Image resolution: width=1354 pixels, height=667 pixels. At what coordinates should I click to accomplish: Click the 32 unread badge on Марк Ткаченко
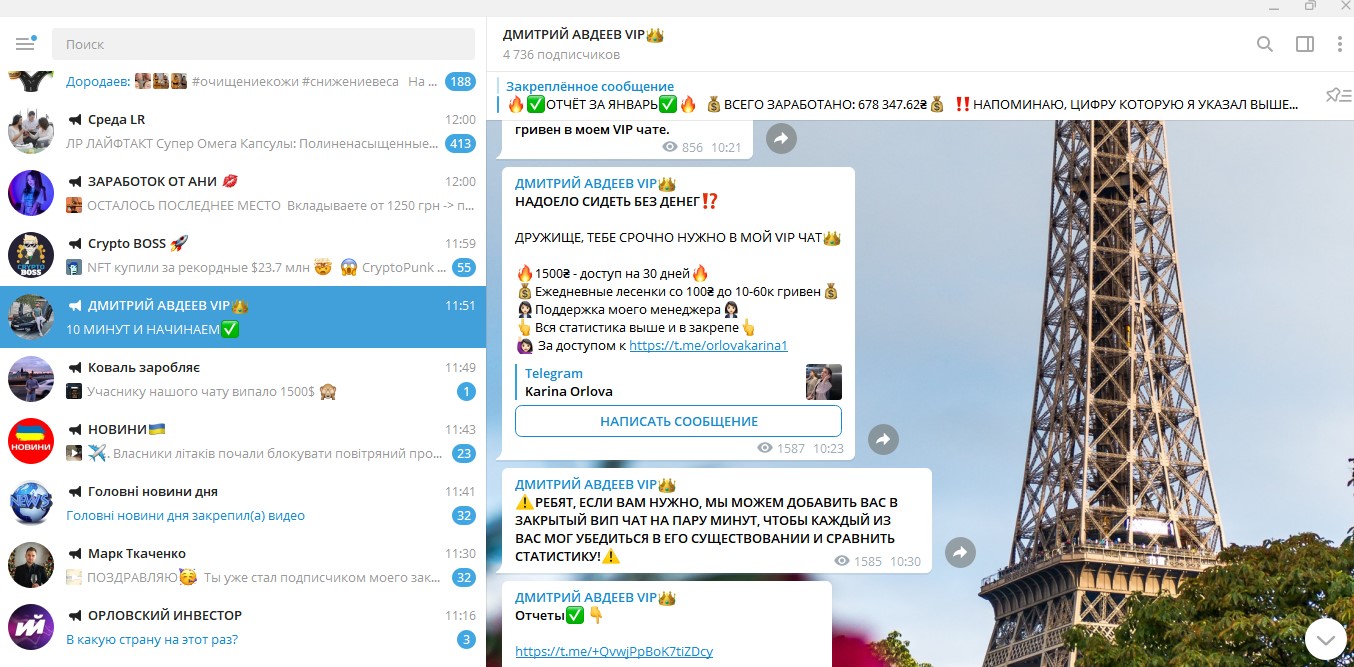point(463,578)
